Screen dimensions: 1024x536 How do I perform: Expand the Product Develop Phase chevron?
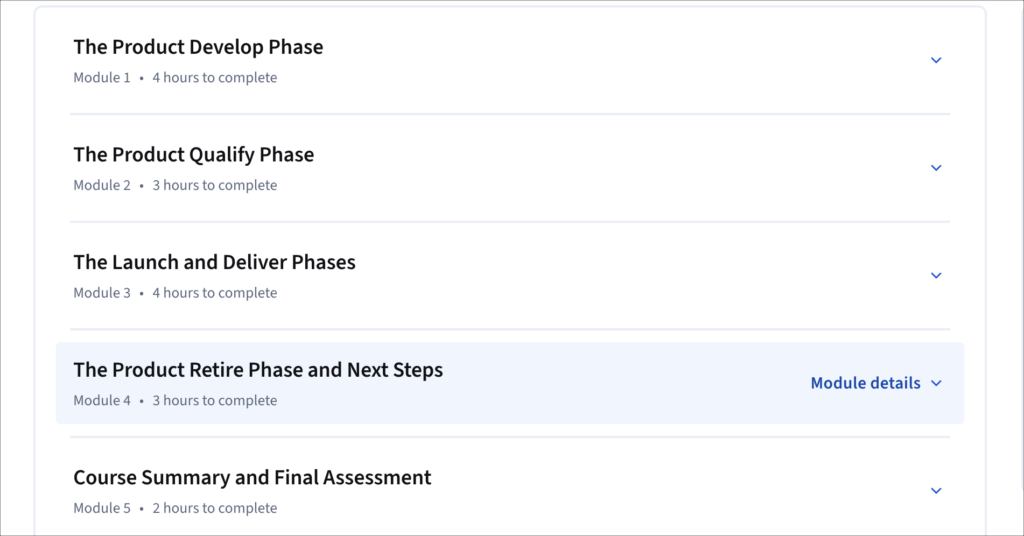(936, 60)
